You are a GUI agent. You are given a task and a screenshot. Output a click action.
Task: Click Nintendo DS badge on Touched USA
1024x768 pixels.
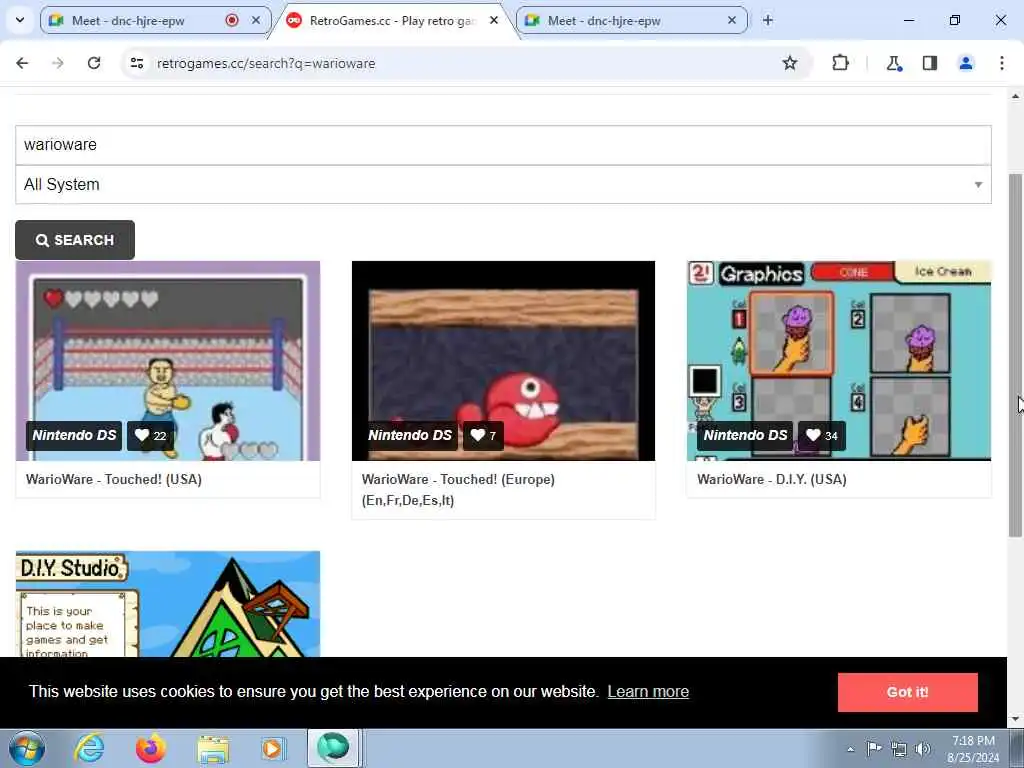(74, 436)
